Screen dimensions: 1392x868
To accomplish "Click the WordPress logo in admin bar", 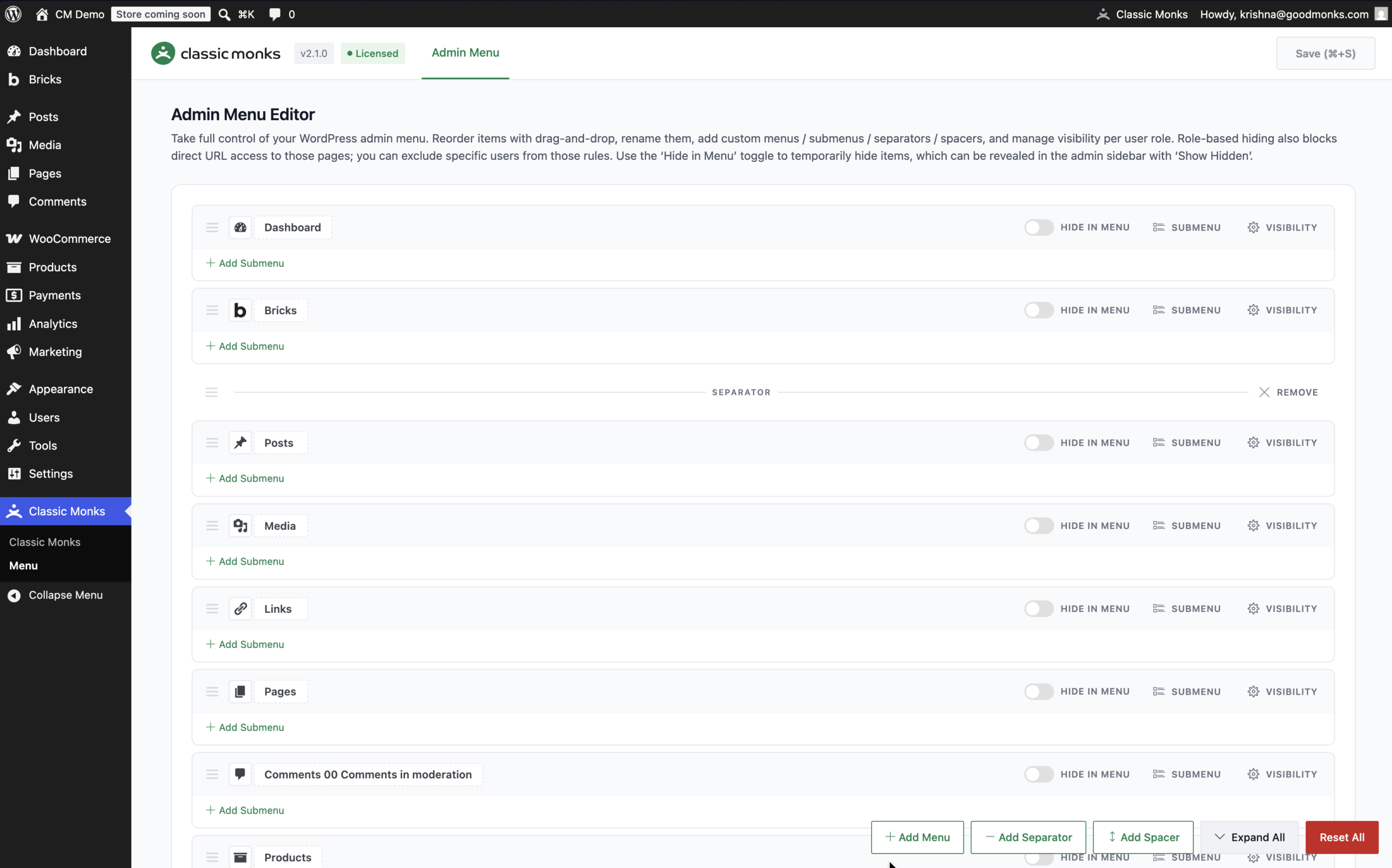I will click(13, 14).
